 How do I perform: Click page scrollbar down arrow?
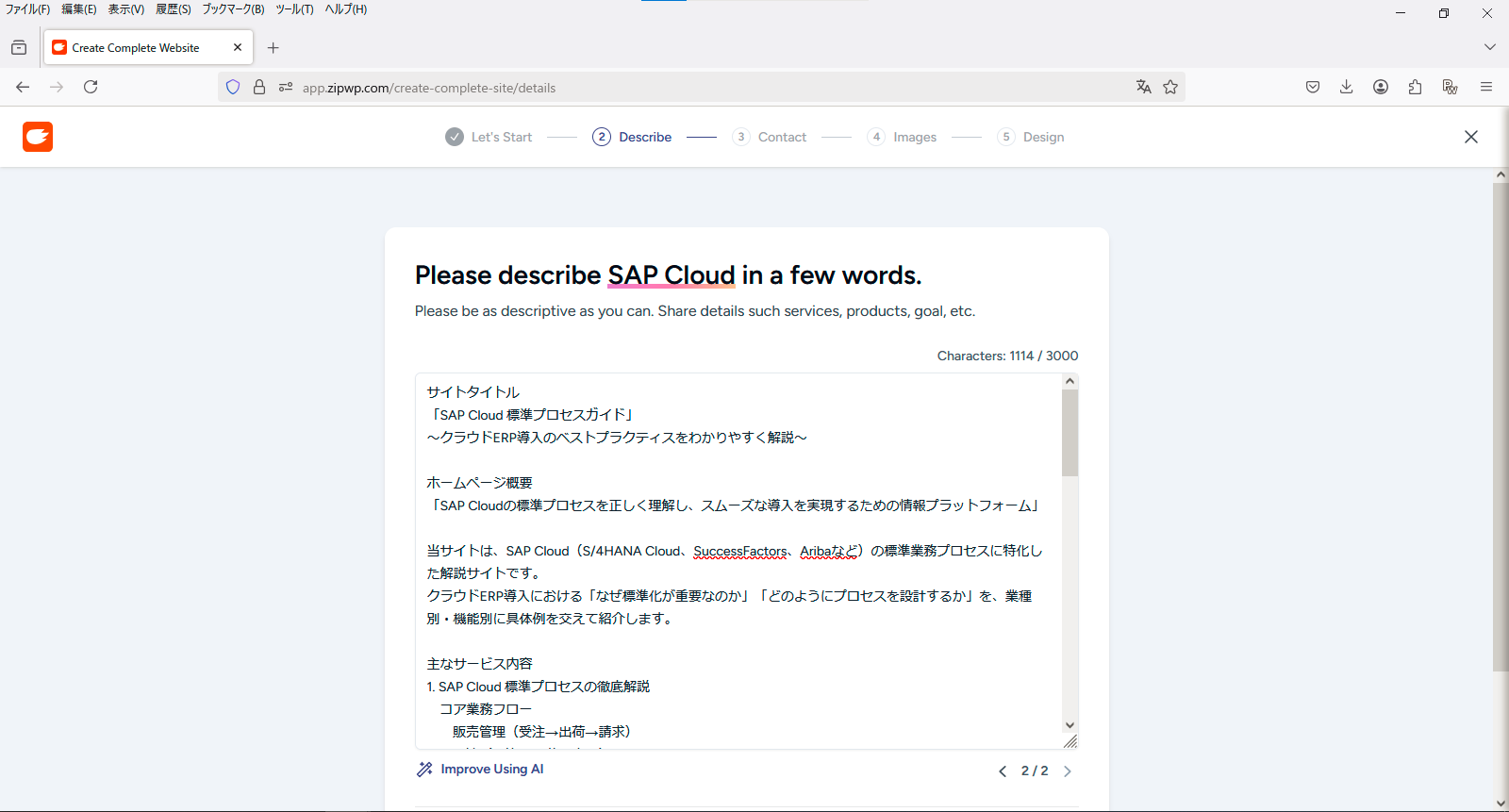[1501, 804]
